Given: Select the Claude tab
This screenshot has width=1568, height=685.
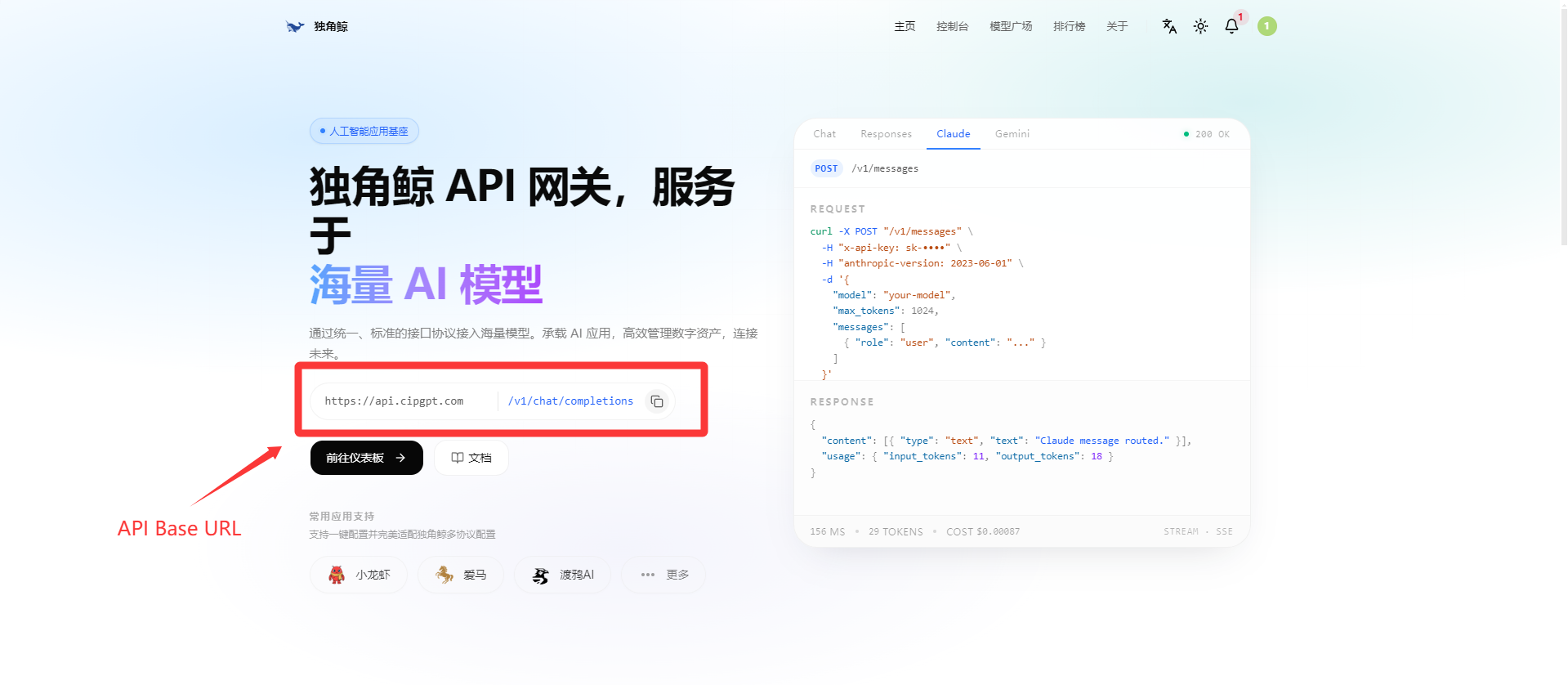Looking at the screenshot, I should pyautogui.click(x=954, y=134).
